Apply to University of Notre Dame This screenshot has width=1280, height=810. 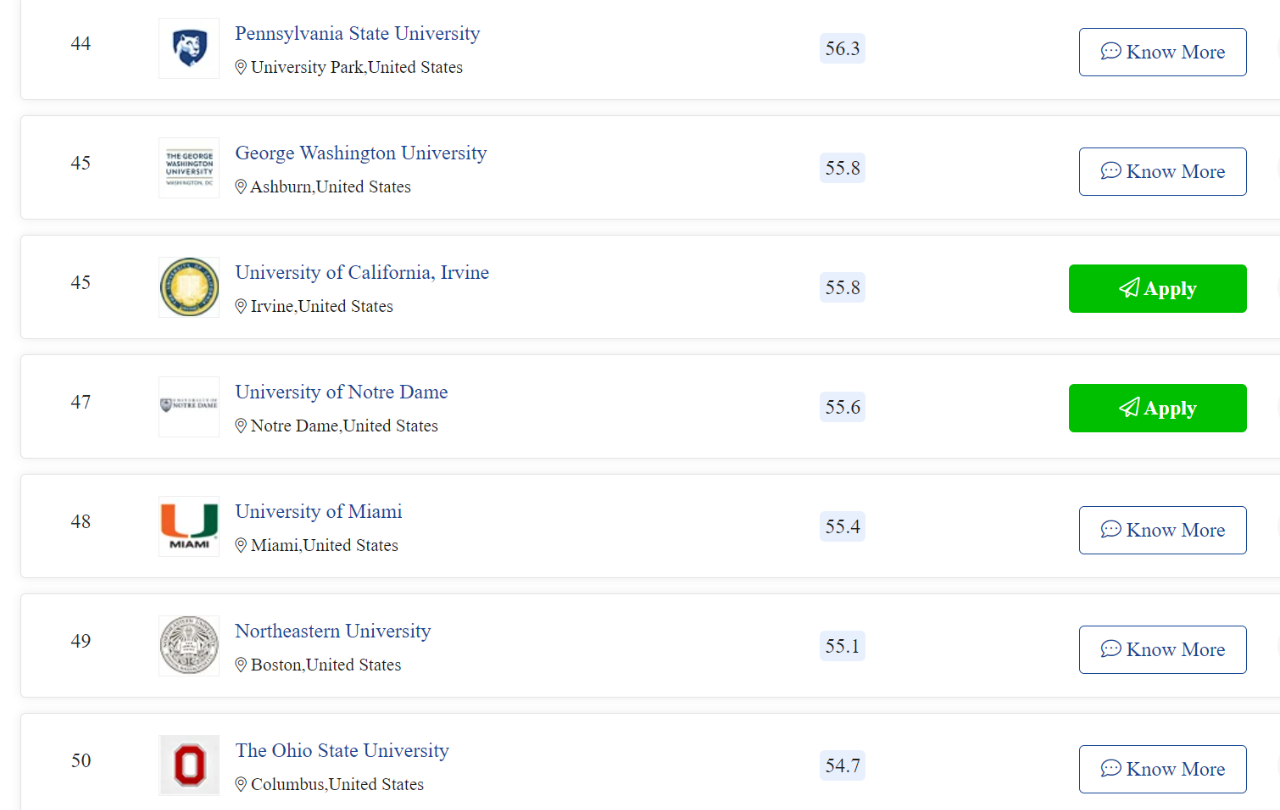pyautogui.click(x=1158, y=408)
